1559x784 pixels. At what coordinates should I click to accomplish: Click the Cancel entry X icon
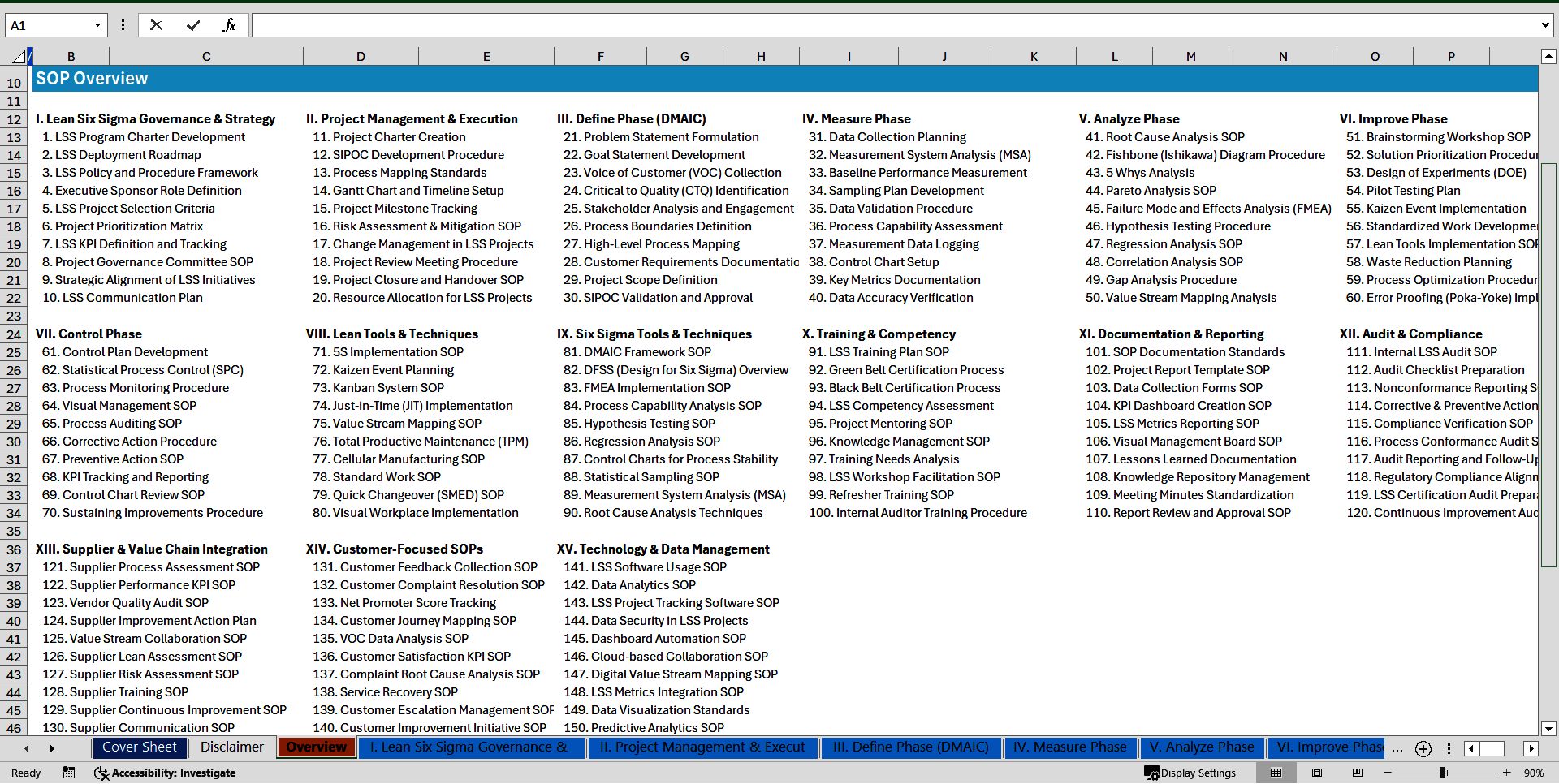pyautogui.click(x=156, y=25)
